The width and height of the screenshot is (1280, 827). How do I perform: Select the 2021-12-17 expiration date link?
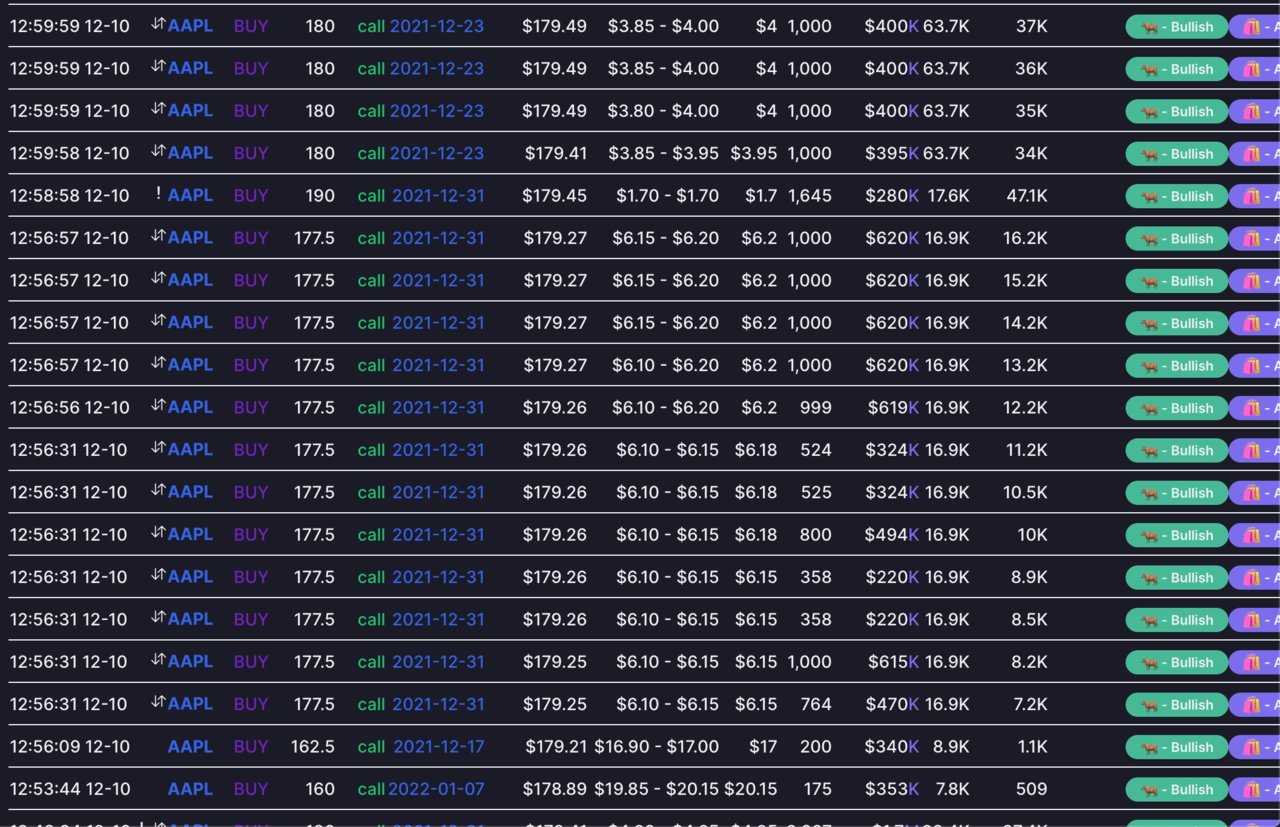point(439,746)
